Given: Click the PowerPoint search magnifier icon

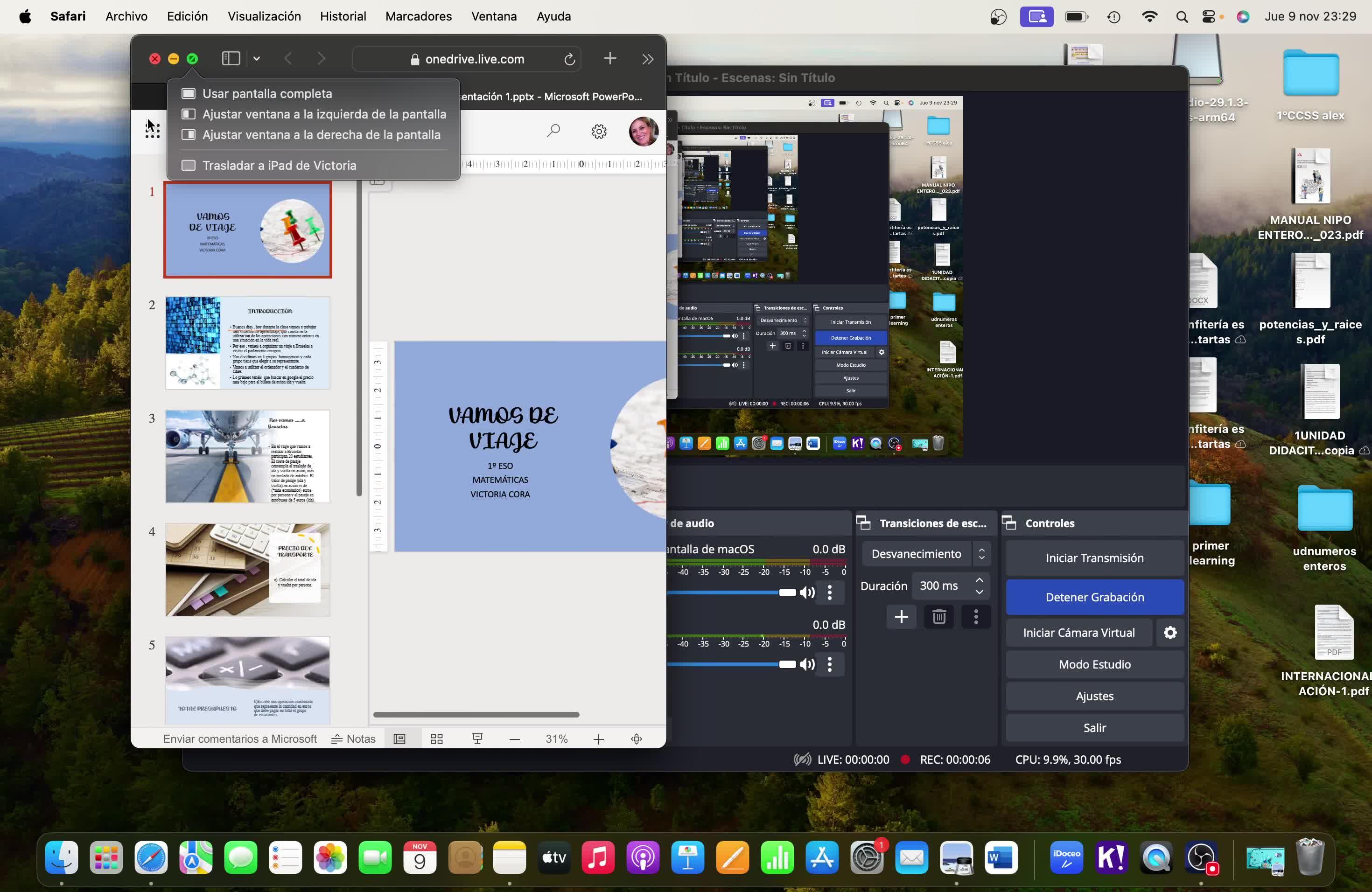Looking at the screenshot, I should click(553, 131).
